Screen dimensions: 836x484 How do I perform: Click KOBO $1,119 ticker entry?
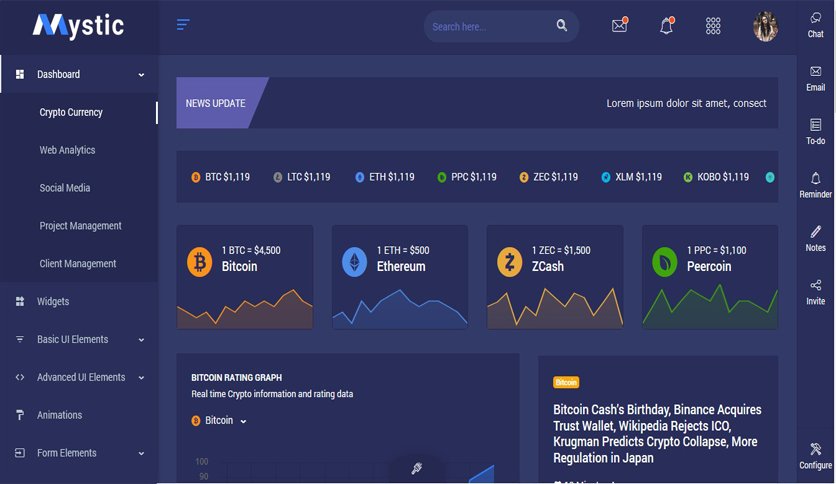716,177
